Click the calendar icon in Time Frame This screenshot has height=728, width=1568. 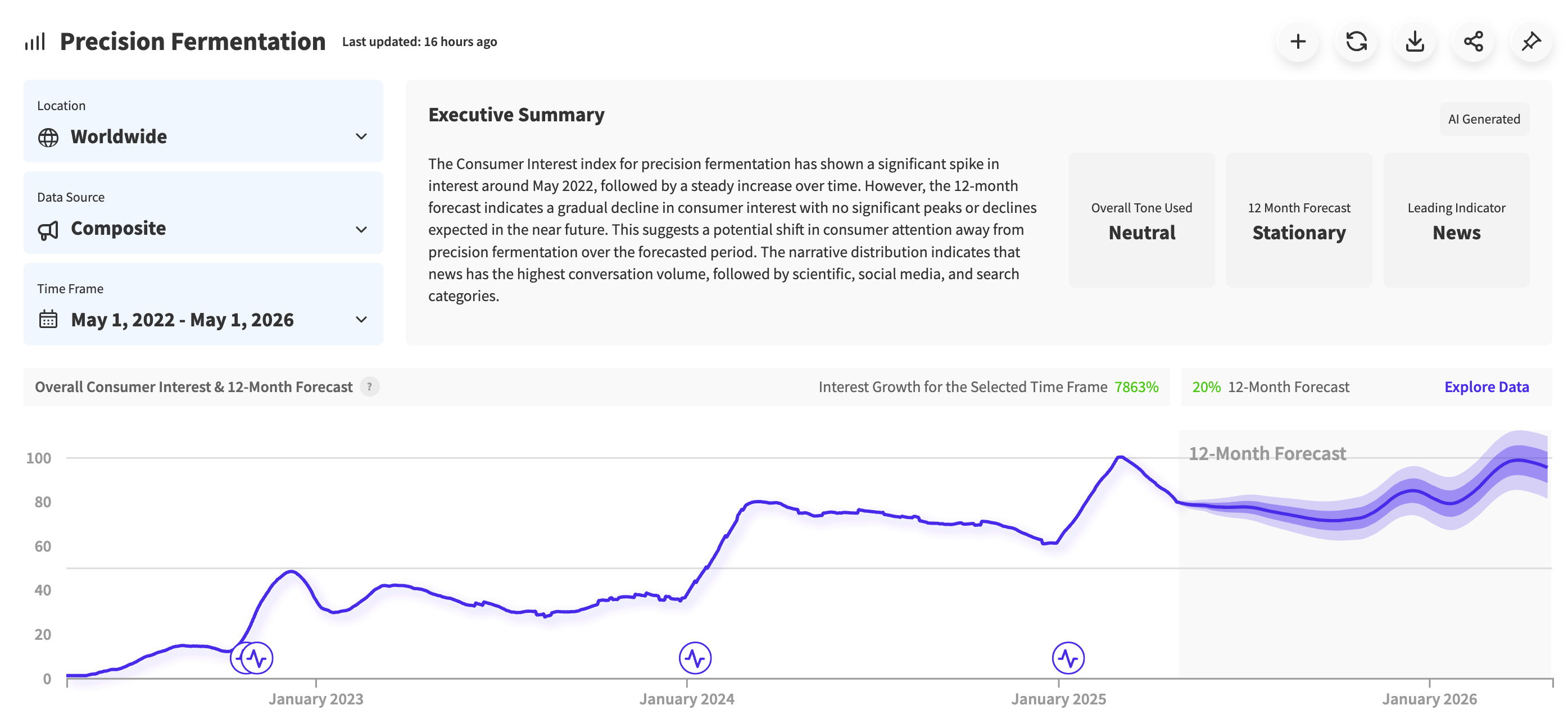tap(48, 319)
